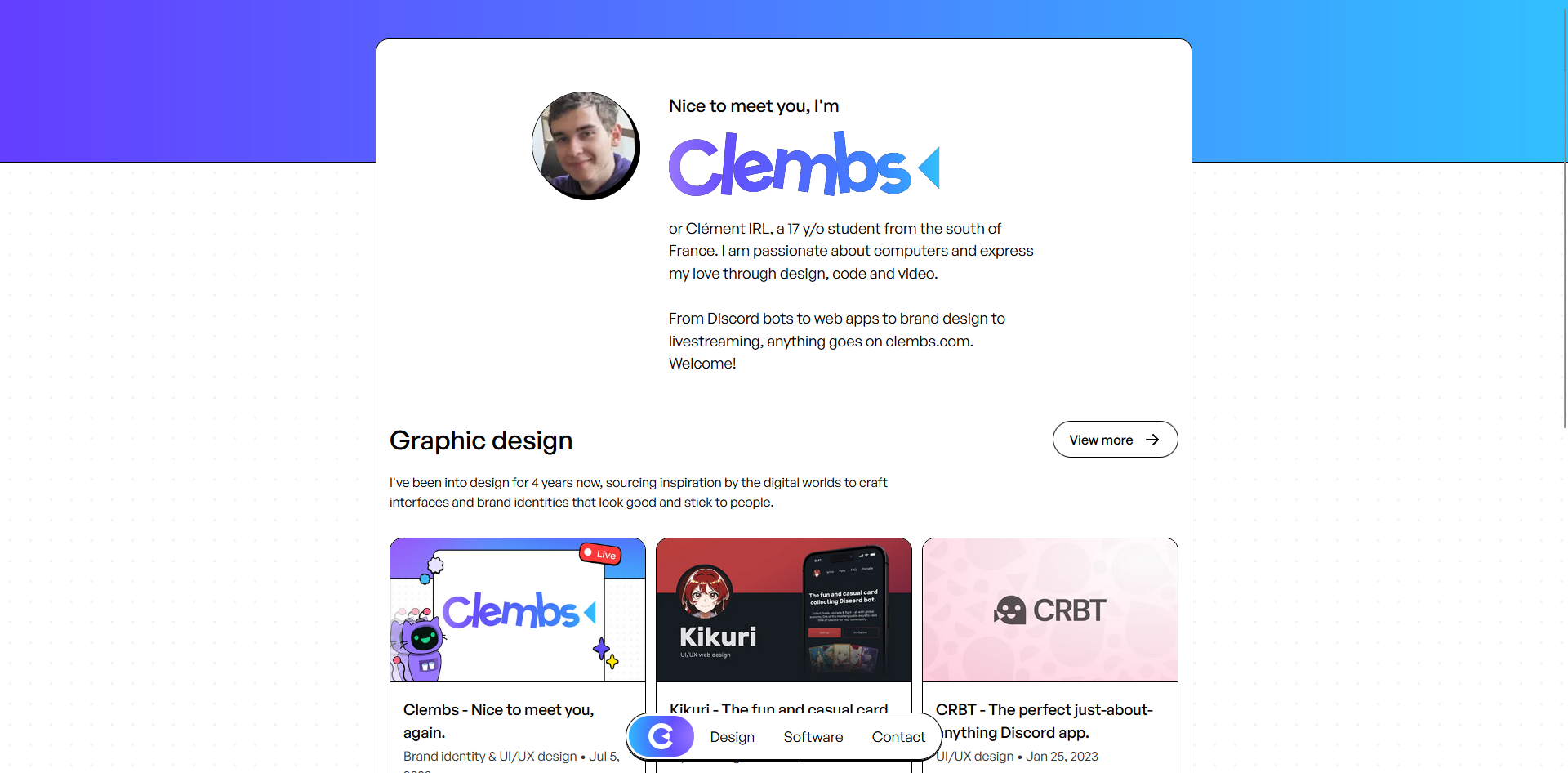Open 'Clembs - Nice to meet you, again.' title
This screenshot has width=1568, height=773.
(498, 722)
